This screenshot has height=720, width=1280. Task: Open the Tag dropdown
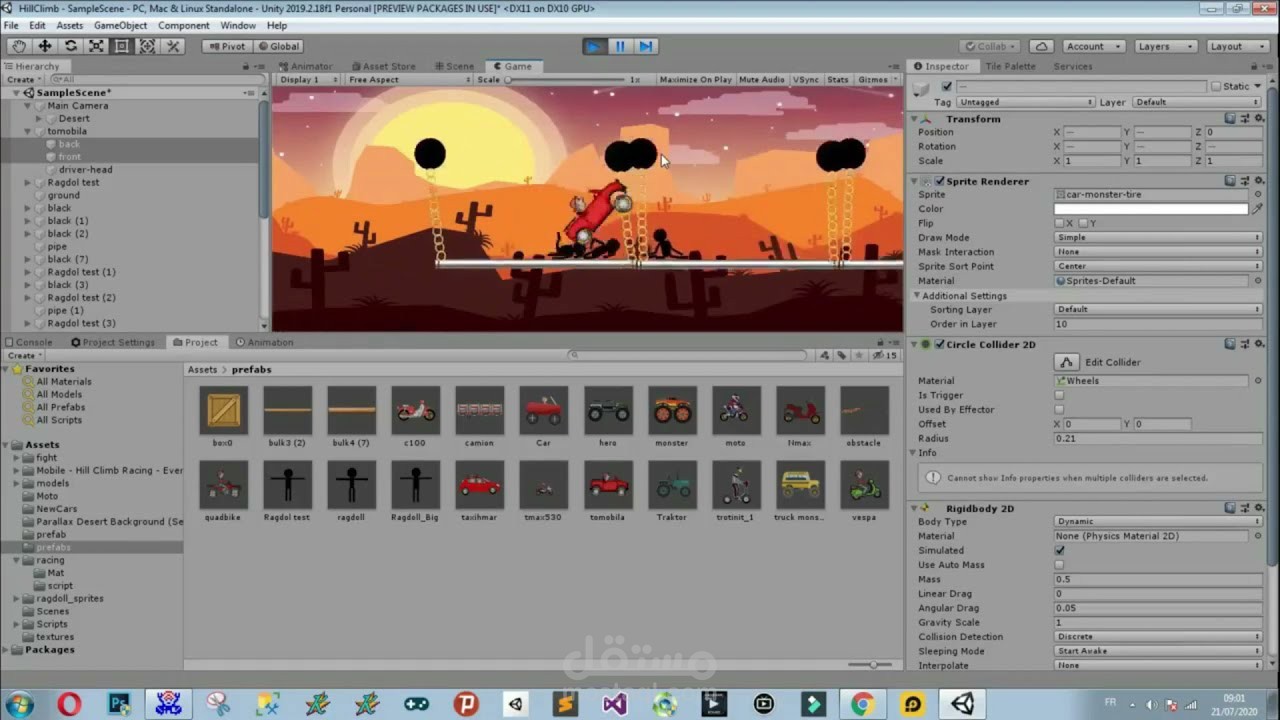(1026, 102)
